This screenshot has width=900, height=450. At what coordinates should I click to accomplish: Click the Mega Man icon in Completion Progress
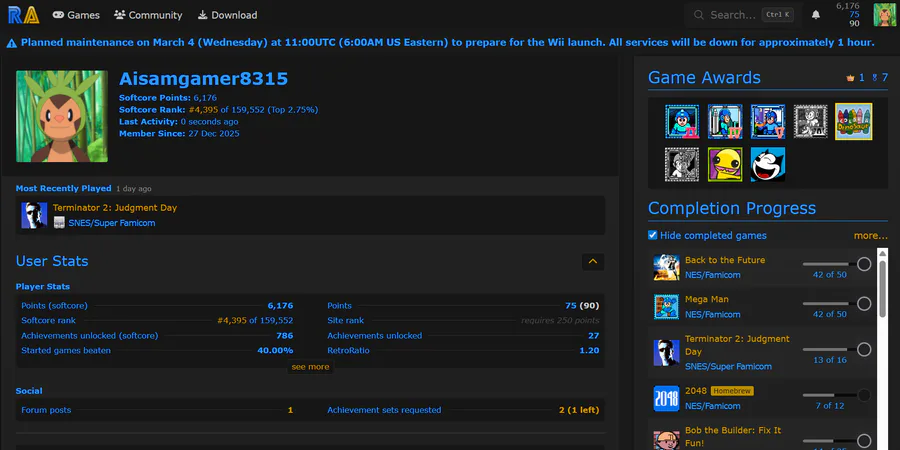(x=666, y=307)
